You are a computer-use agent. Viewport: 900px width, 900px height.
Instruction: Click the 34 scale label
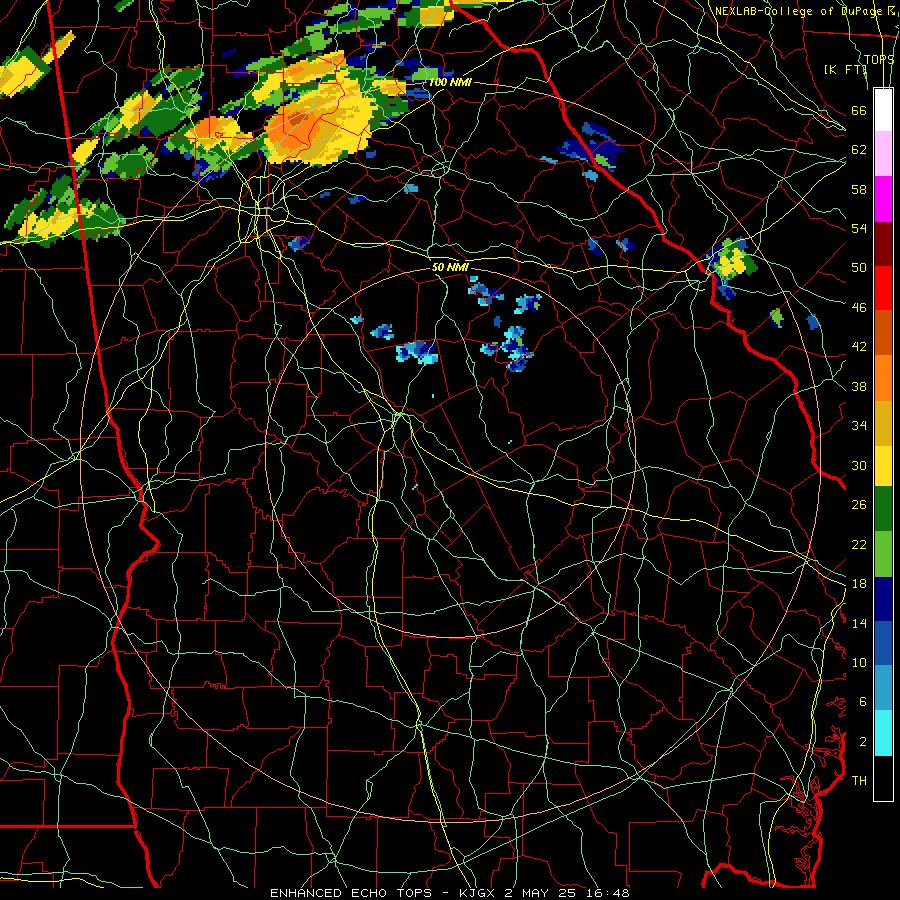859,426
